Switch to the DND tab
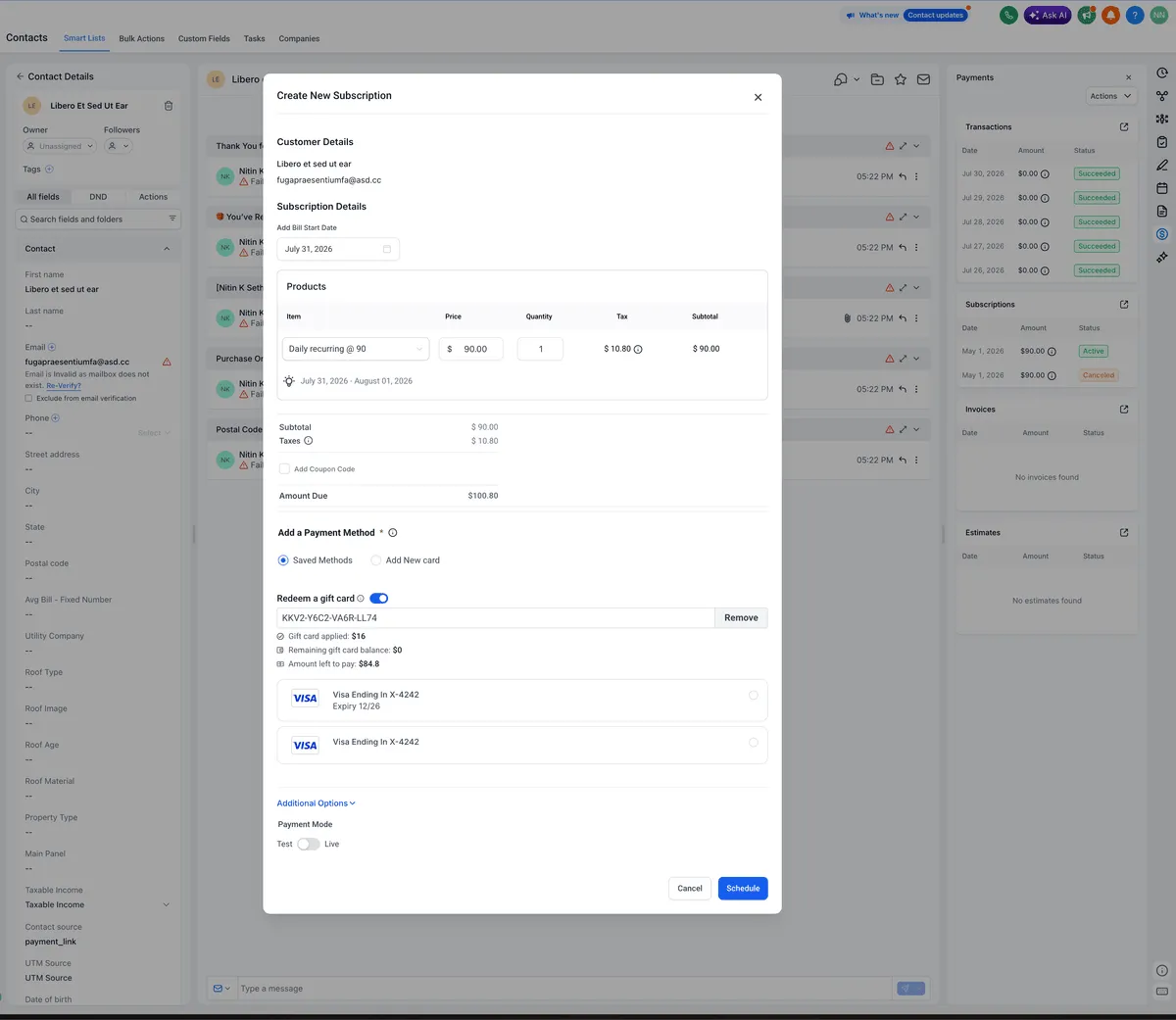This screenshot has width=1176, height=1020. click(98, 197)
